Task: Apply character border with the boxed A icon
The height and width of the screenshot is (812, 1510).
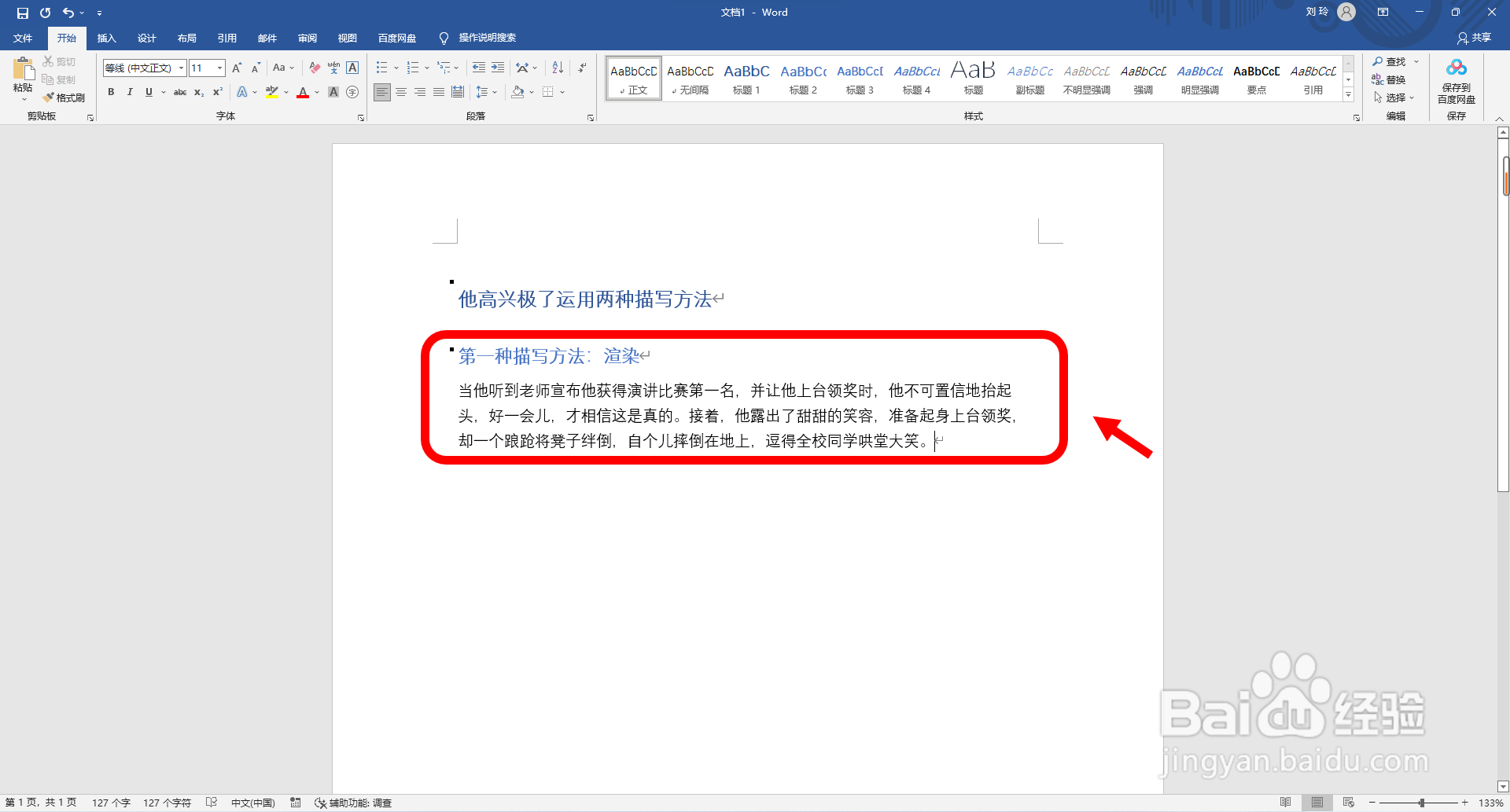Action: click(x=352, y=68)
